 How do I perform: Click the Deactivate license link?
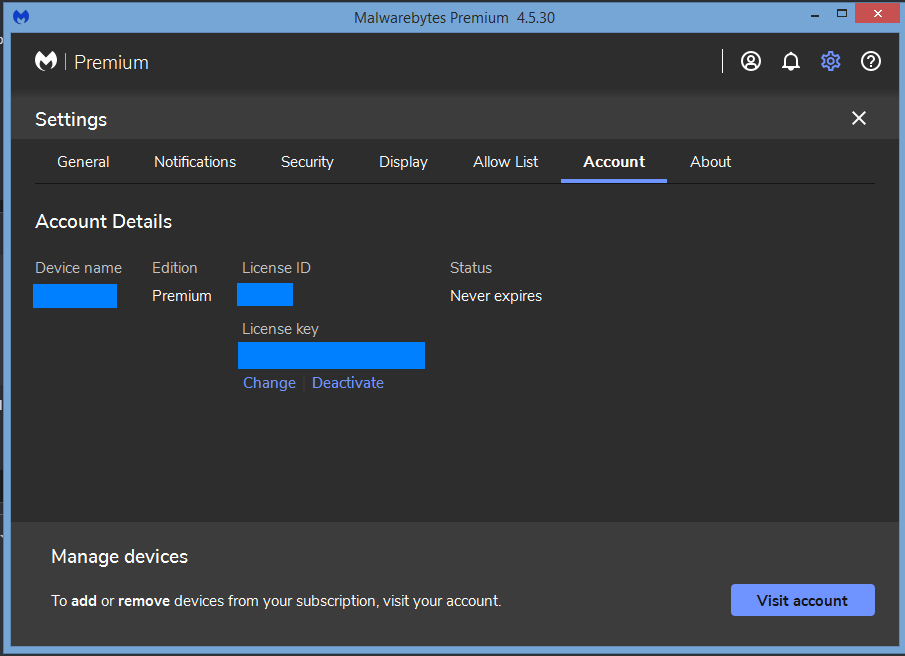(x=348, y=383)
